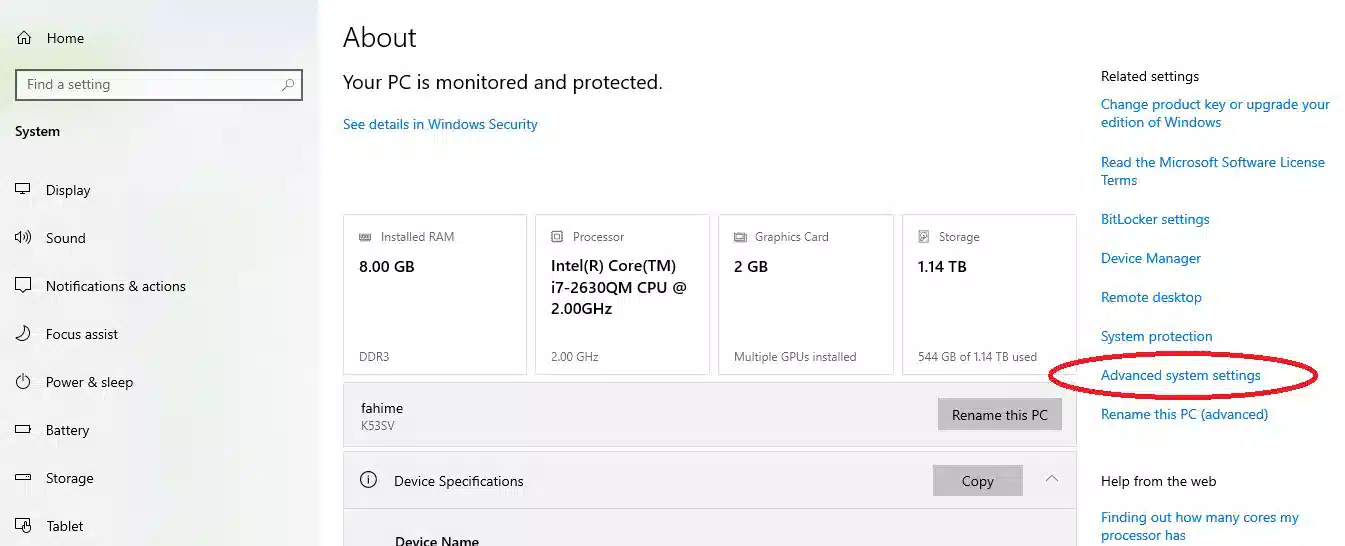Open Advanced system settings link
The height and width of the screenshot is (546, 1345).
pos(1180,376)
